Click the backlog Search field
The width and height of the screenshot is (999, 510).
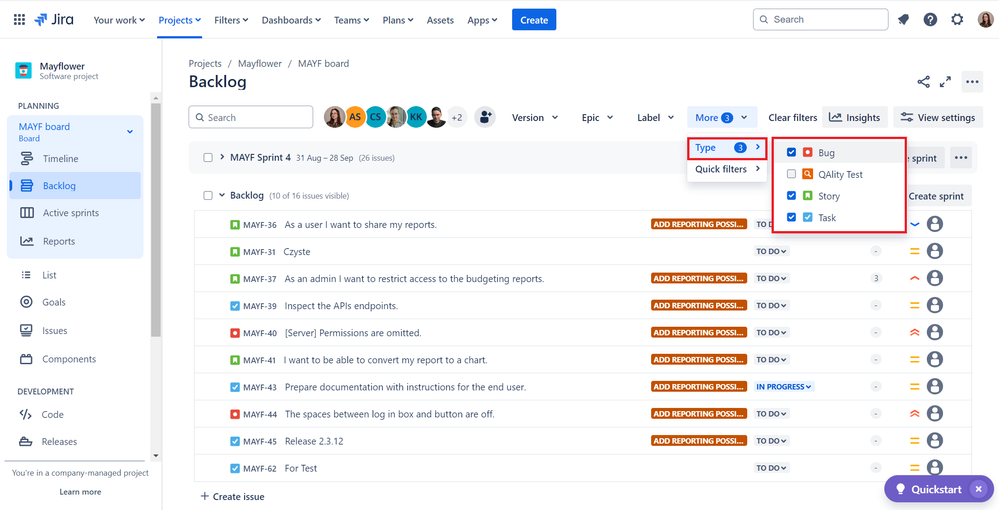click(x=251, y=117)
